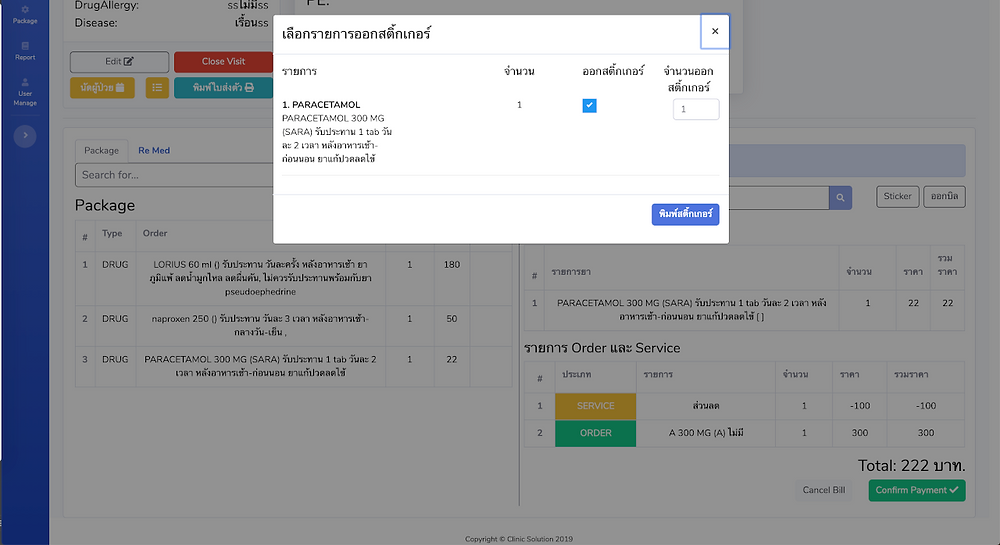The image size is (1000, 545).
Task: Click the green Confirm Payment button
Action: pyautogui.click(x=916, y=490)
